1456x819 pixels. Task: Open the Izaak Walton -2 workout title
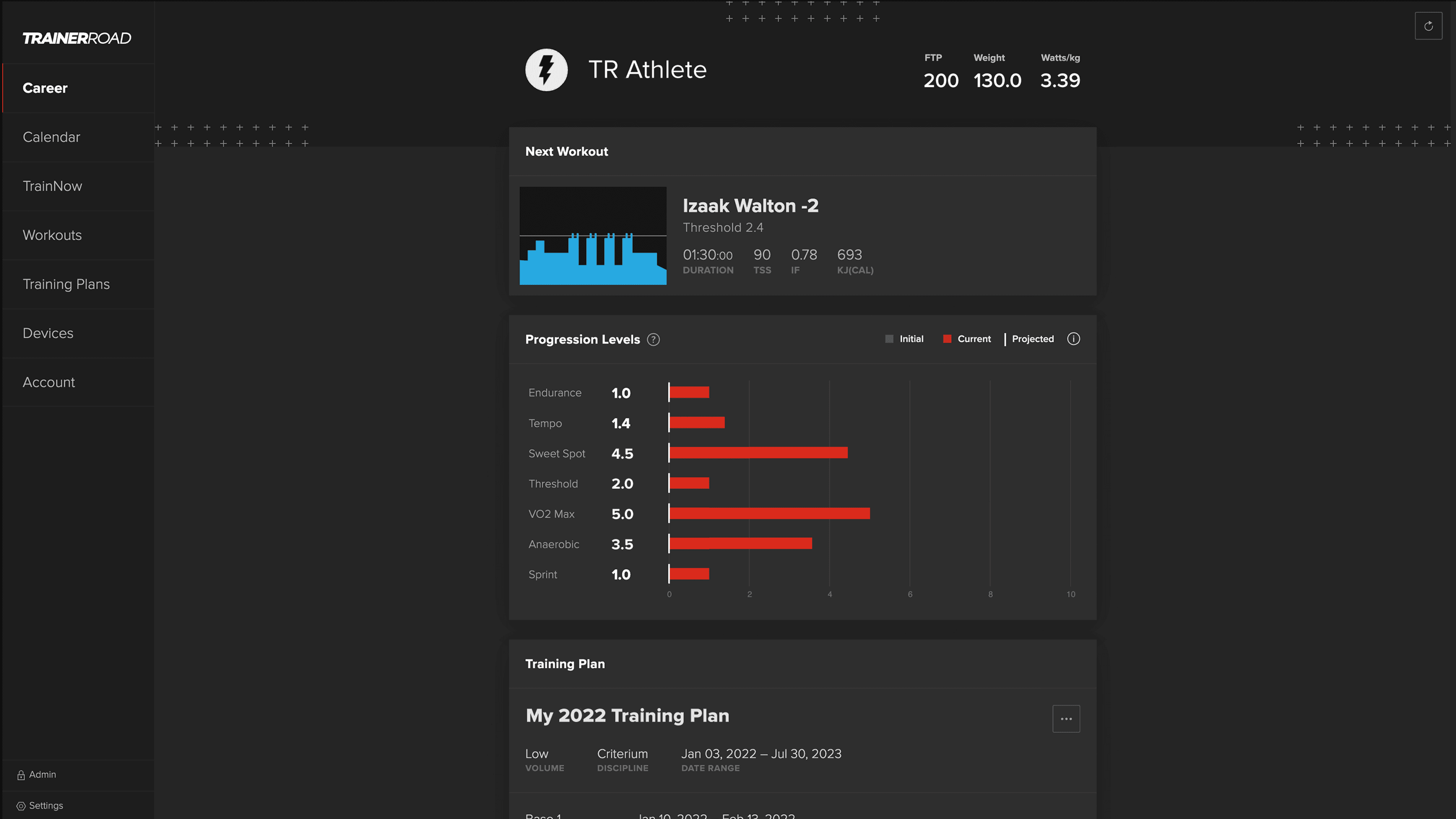coord(751,206)
